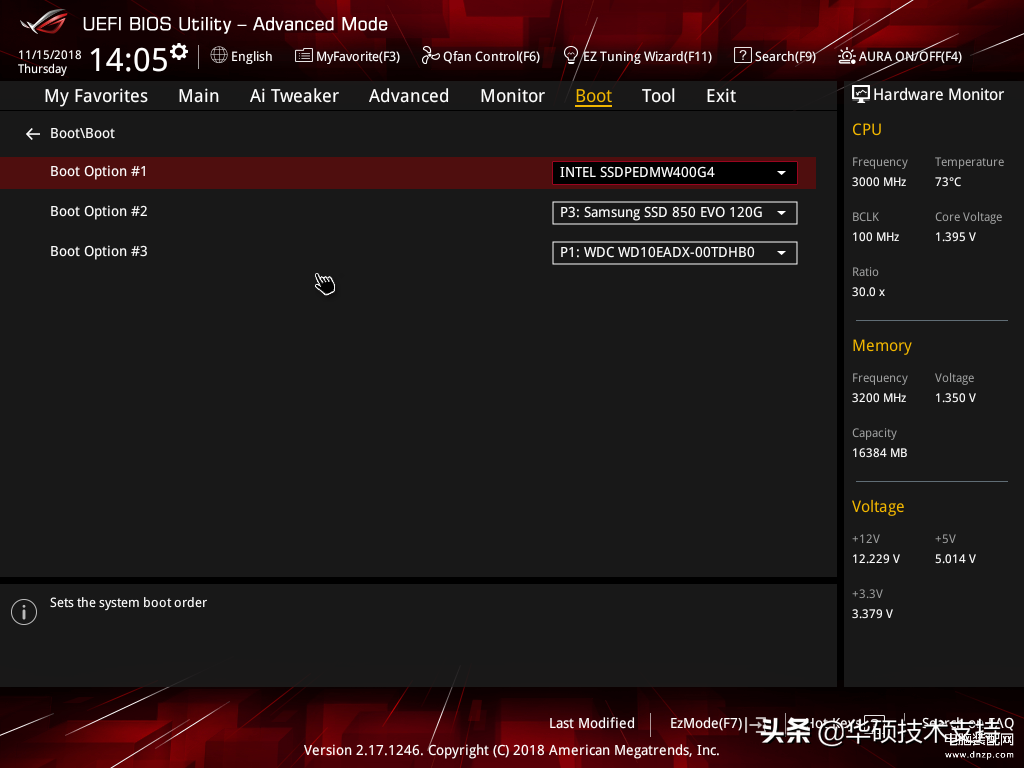The height and width of the screenshot is (768, 1024).
Task: Click +12V reading 12.229 V
Action: [875, 558]
